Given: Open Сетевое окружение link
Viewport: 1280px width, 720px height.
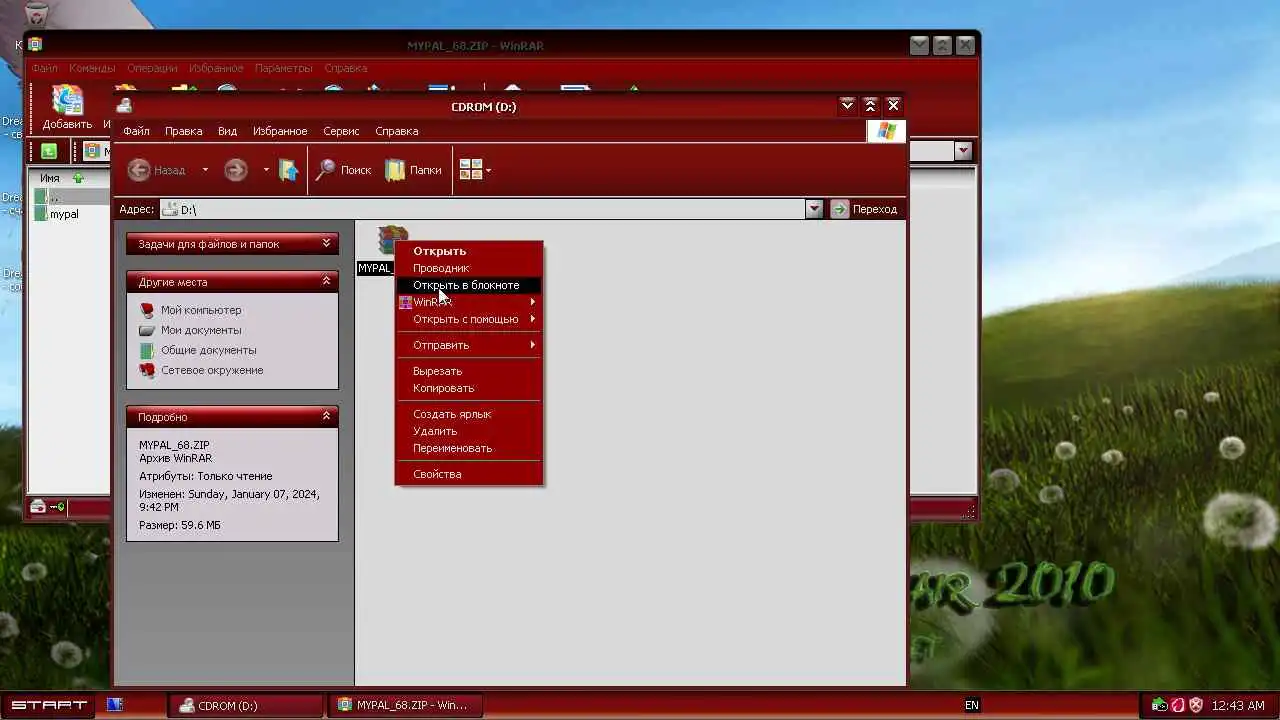Looking at the screenshot, I should pos(212,370).
